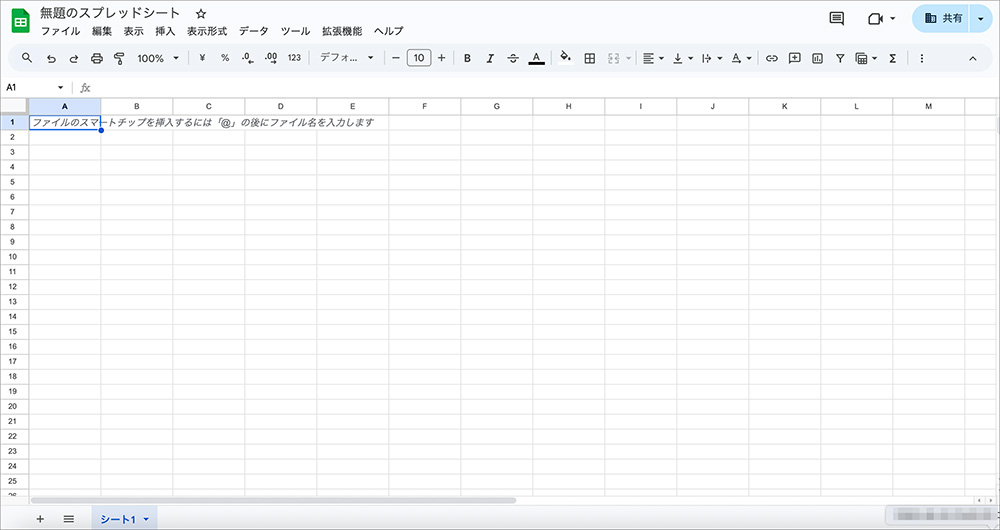Increase decimal places
Screen dimensions: 1000x530
270,58
